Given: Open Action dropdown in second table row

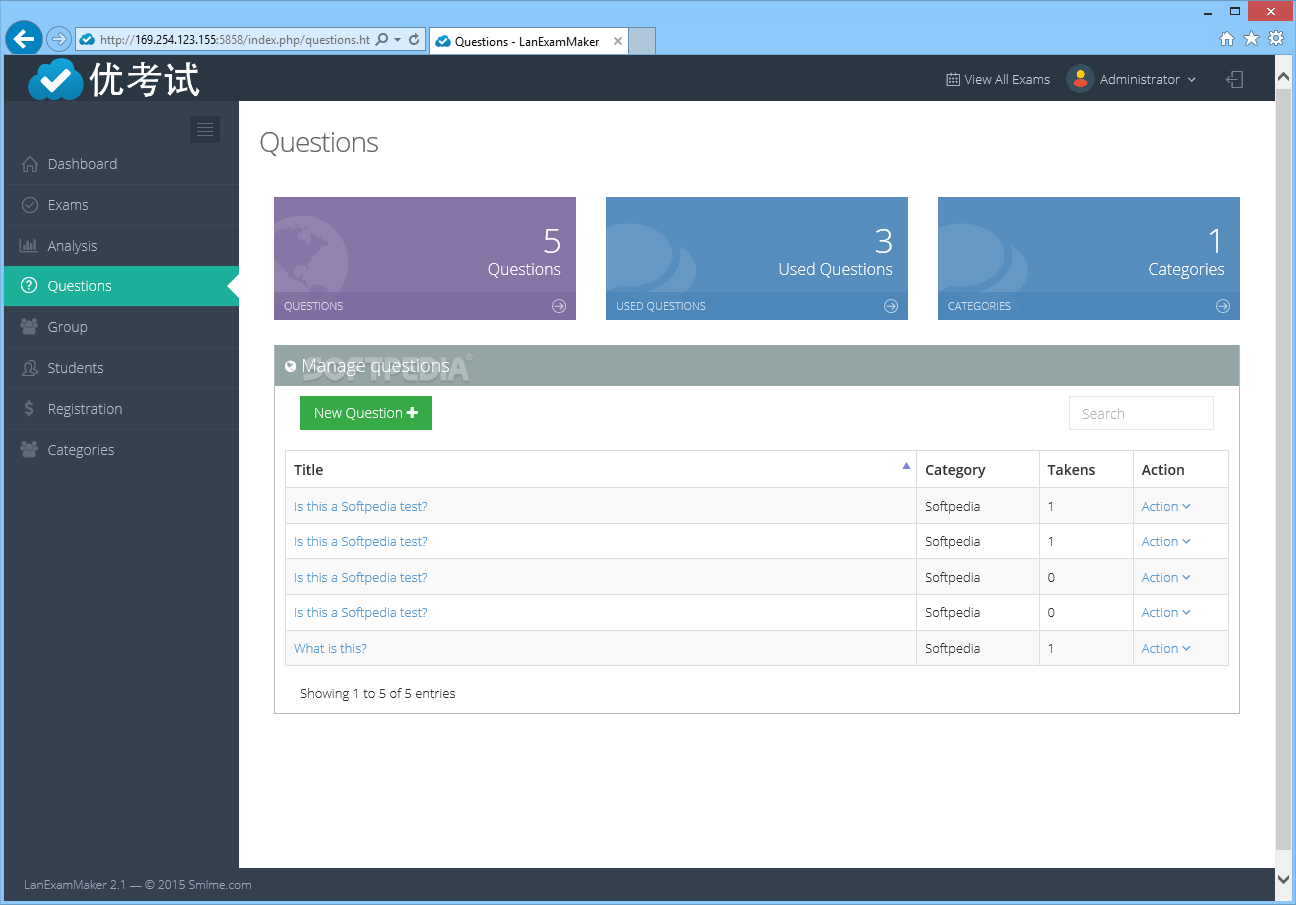Looking at the screenshot, I should [1166, 541].
